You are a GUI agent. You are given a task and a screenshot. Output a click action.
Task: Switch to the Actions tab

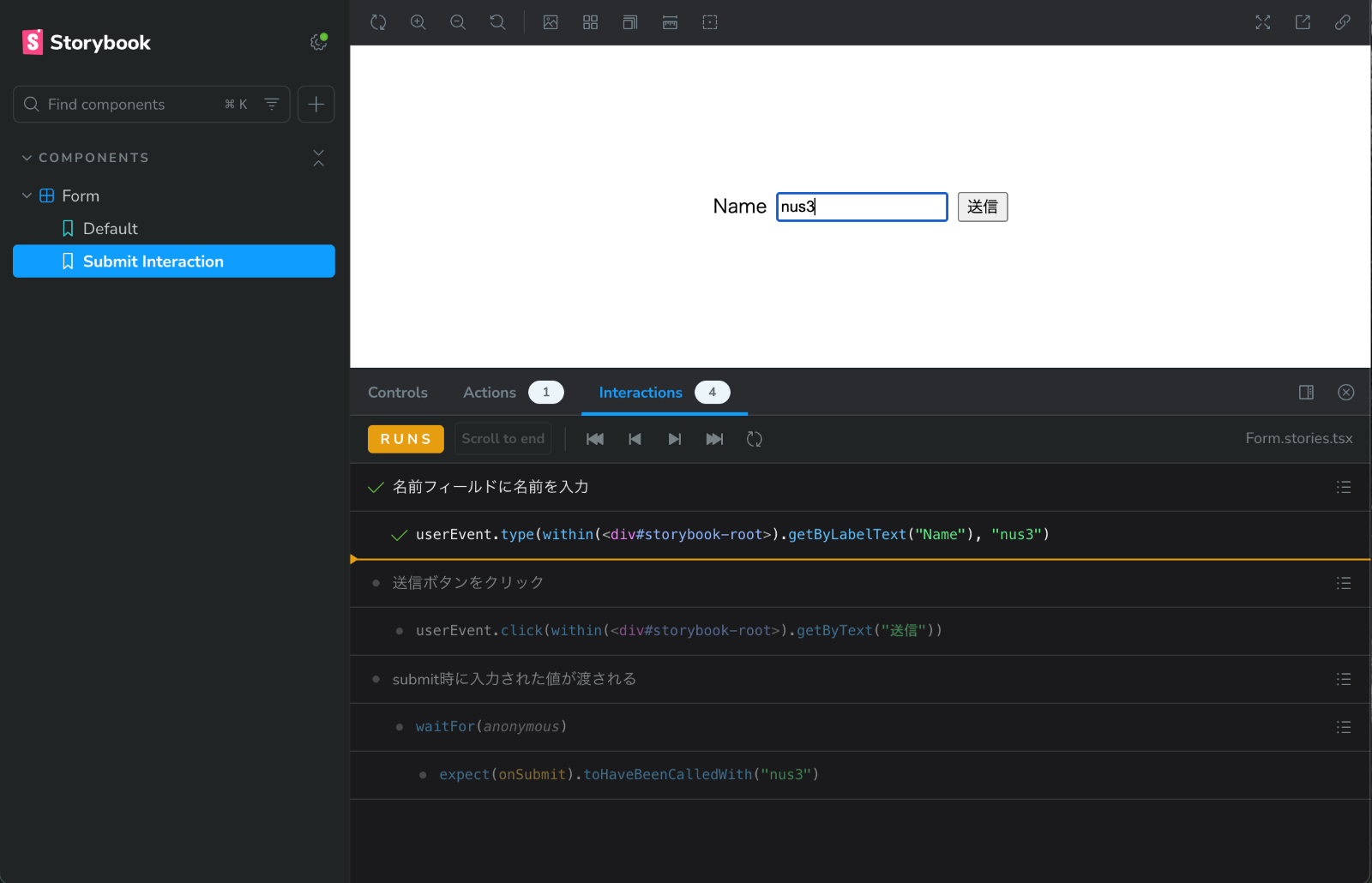point(490,393)
